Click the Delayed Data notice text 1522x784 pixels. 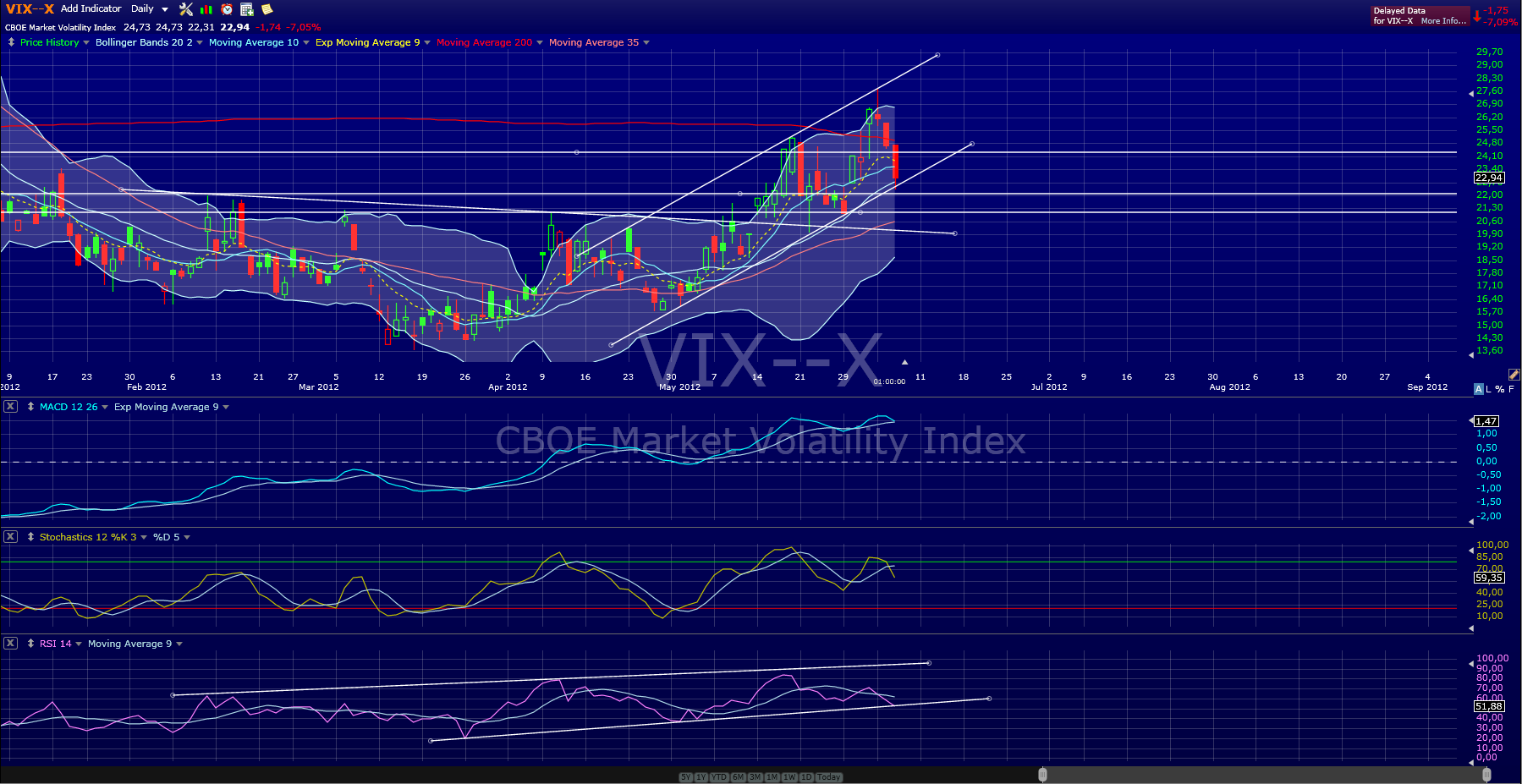(x=1399, y=11)
